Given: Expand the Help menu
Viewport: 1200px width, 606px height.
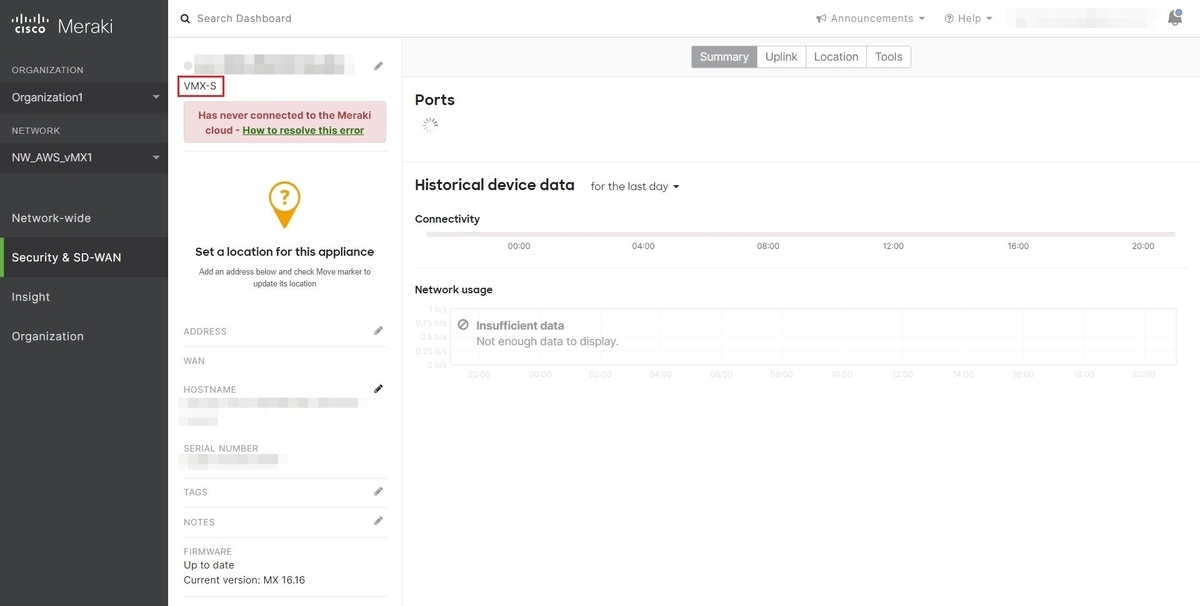Looking at the screenshot, I should [x=968, y=18].
